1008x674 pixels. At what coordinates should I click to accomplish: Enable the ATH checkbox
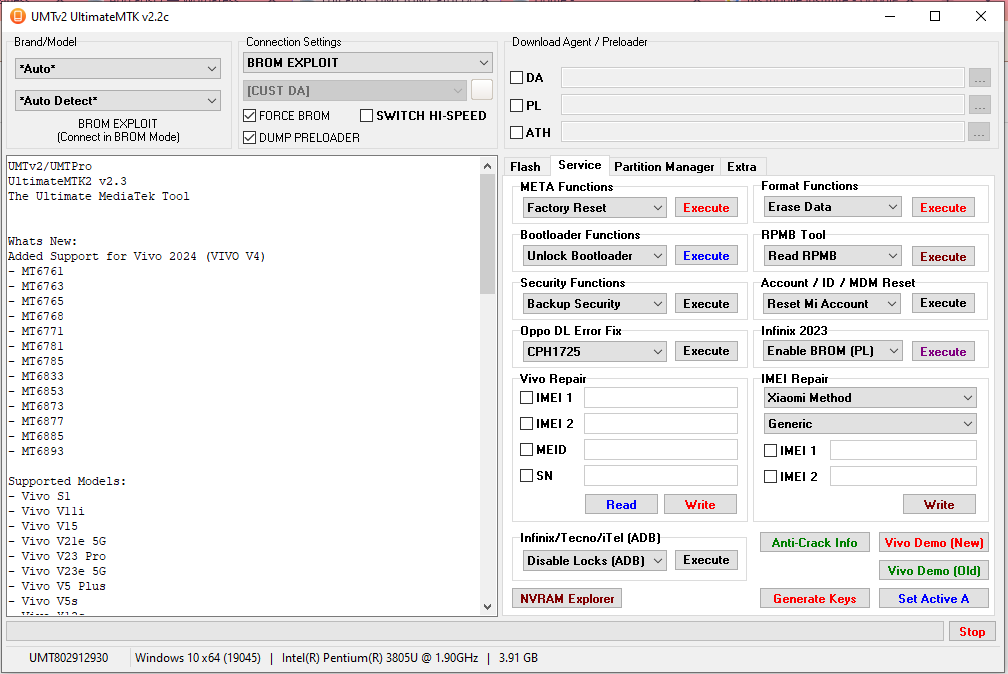tap(516, 132)
